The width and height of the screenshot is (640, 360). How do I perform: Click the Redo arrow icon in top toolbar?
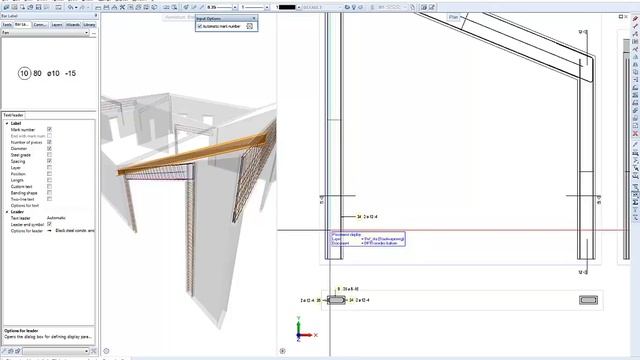coord(82,7)
